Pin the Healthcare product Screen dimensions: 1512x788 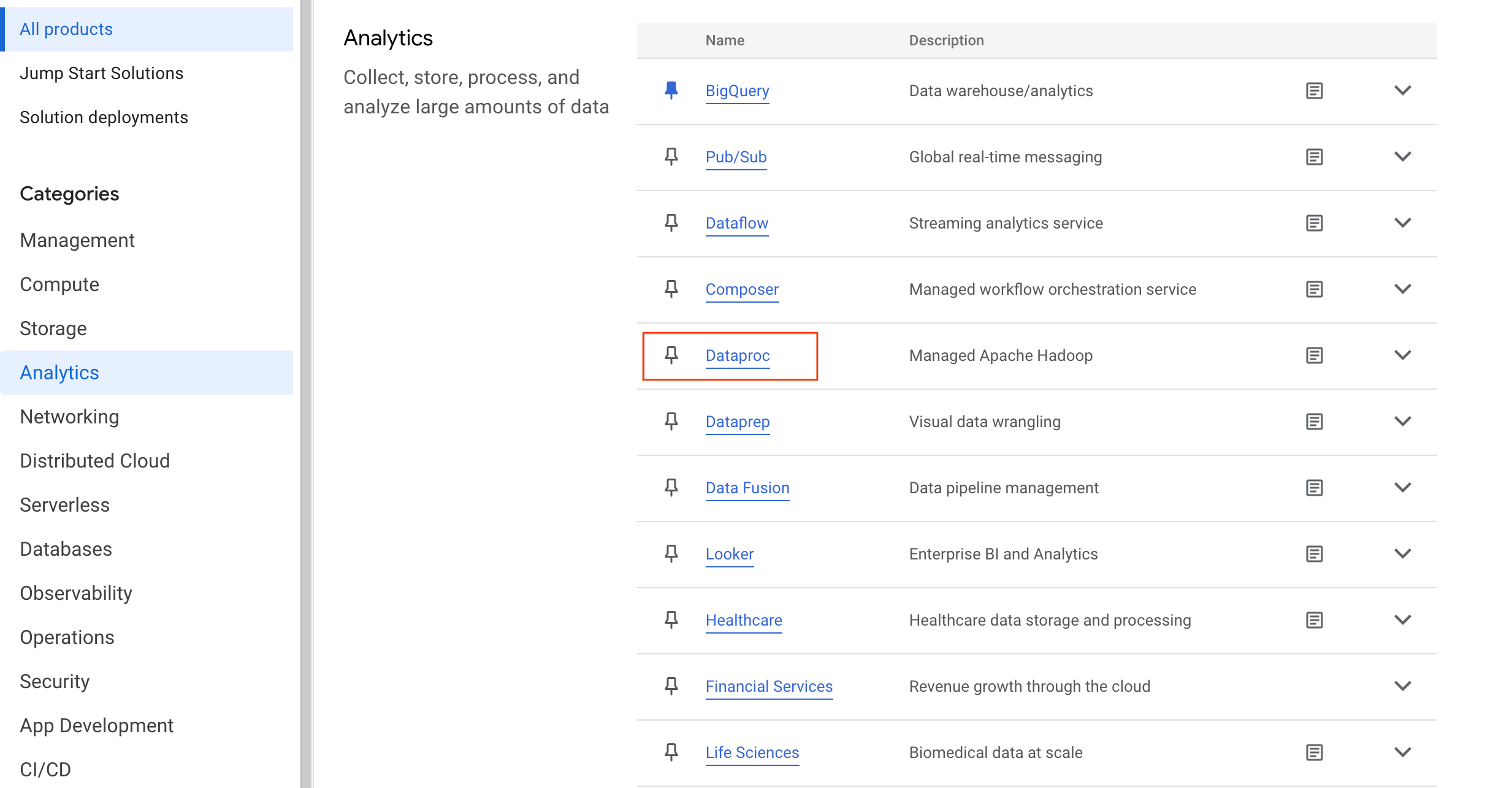[x=671, y=620]
